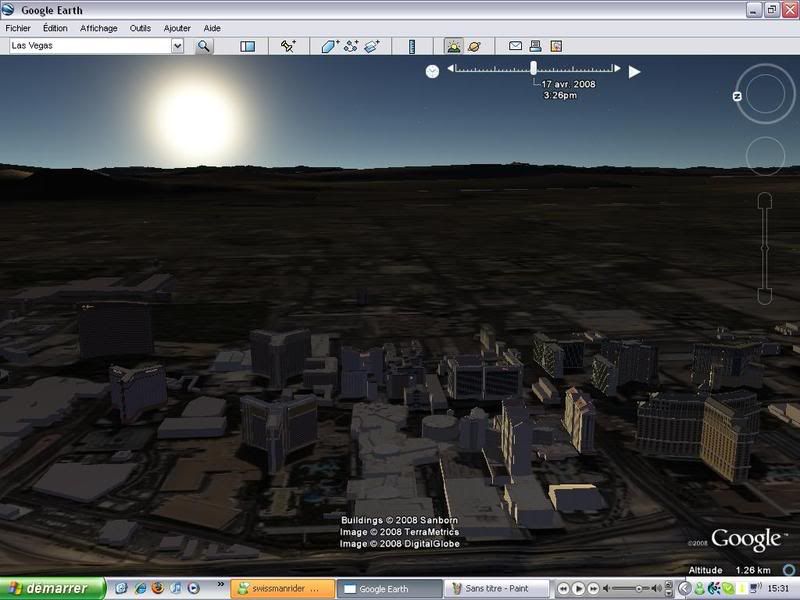The height and width of the screenshot is (600, 800).
Task: Expand the Las Vegas search dropdown
Action: click(178, 46)
